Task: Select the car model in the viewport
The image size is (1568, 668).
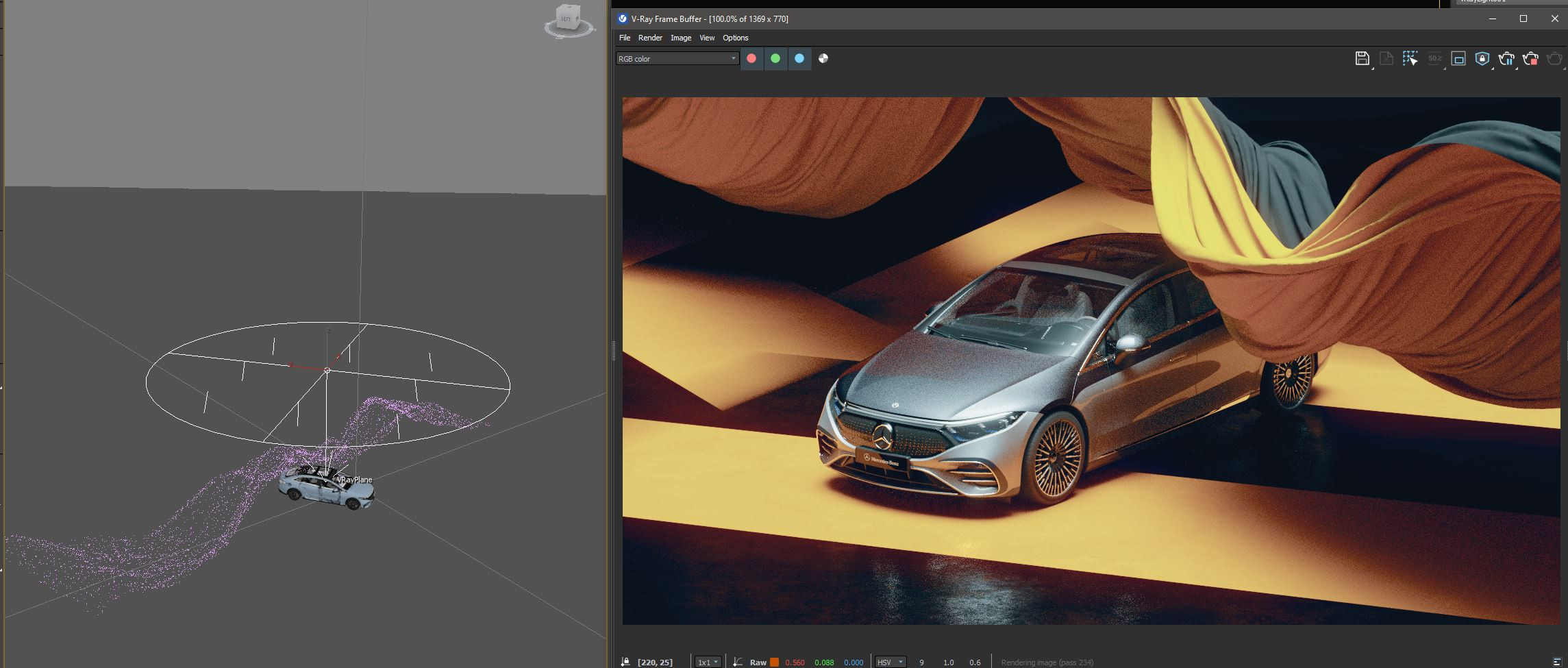Action: click(x=326, y=488)
